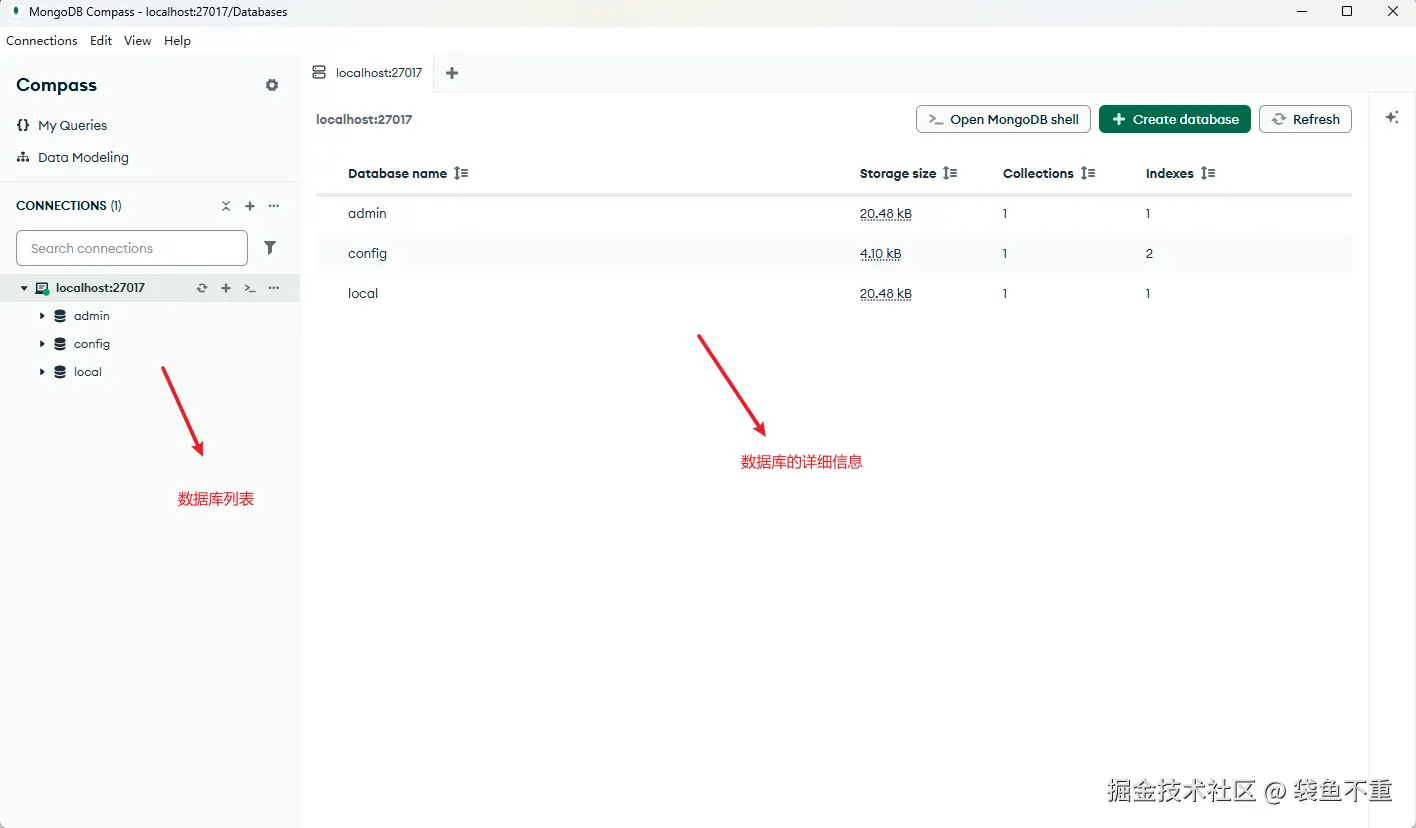Open CONNECTIONS header more options ellipsis
Viewport: 1416px width, 828px height.
coord(274,206)
